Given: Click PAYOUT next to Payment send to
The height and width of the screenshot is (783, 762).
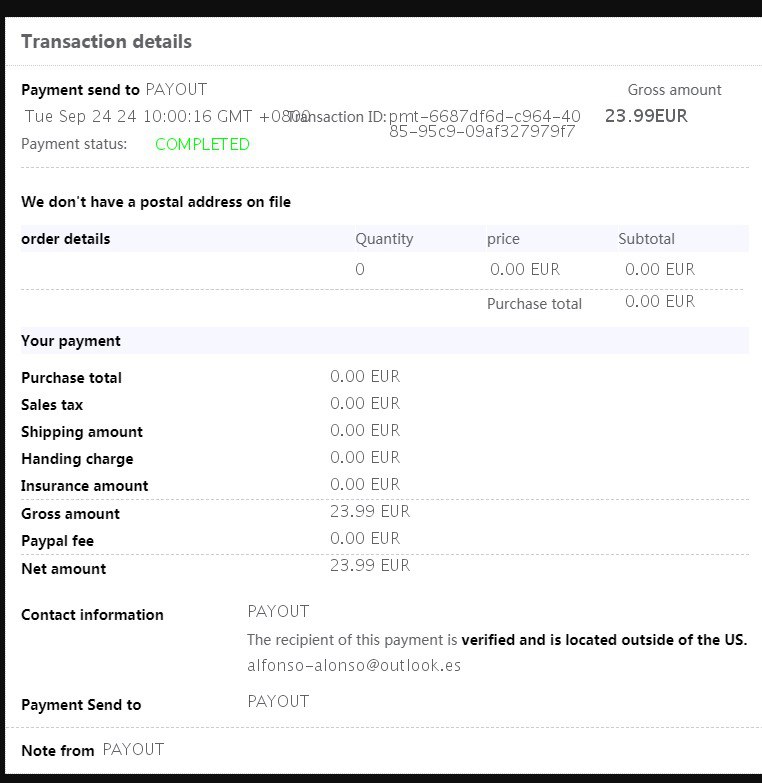Looking at the screenshot, I should (x=176, y=89).
